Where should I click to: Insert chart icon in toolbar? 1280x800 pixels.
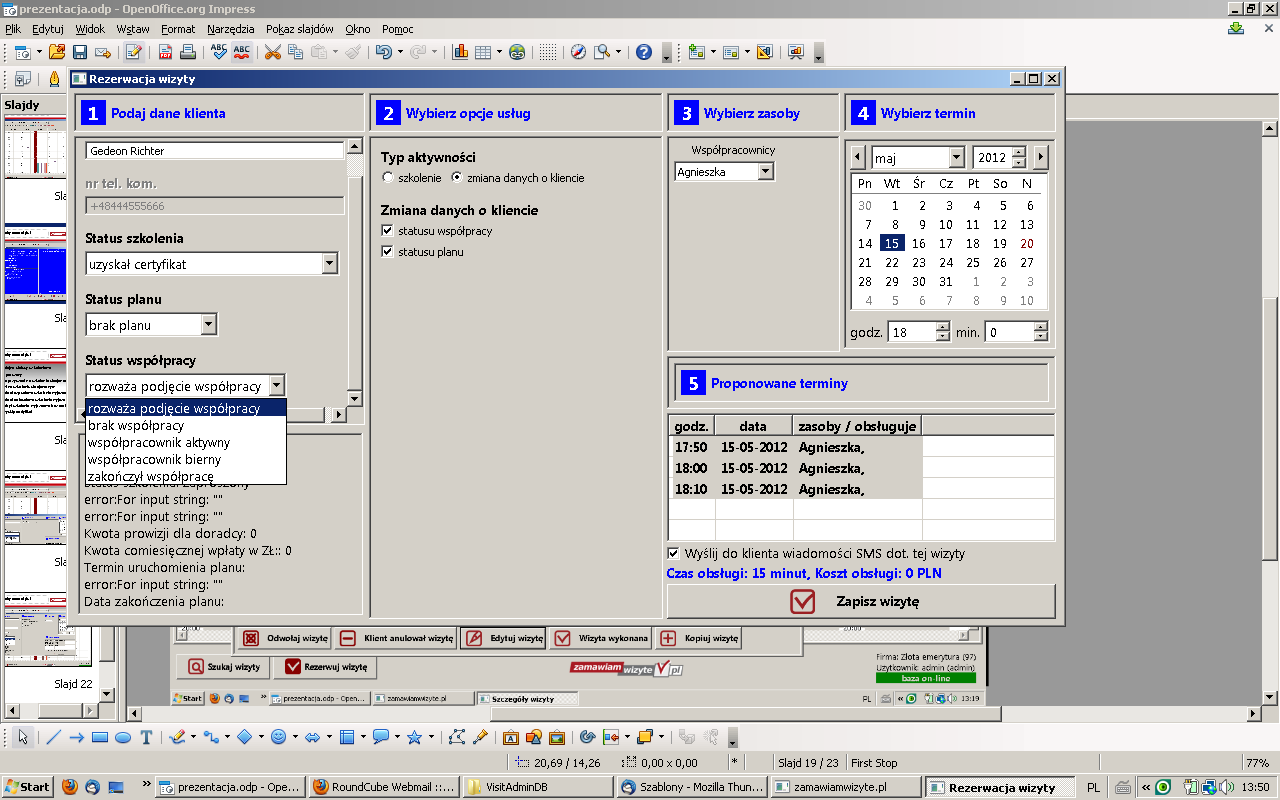[x=460, y=52]
